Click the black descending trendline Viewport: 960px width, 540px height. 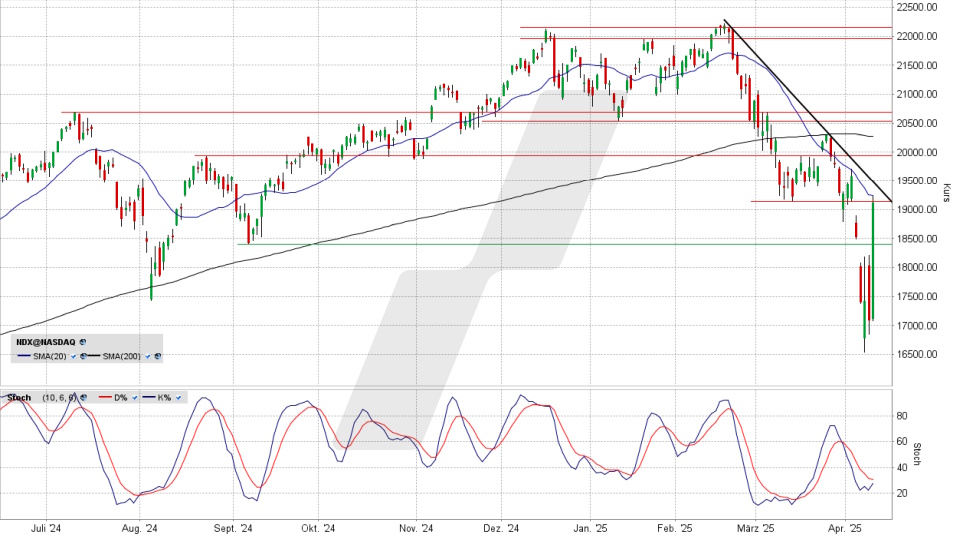tap(808, 111)
